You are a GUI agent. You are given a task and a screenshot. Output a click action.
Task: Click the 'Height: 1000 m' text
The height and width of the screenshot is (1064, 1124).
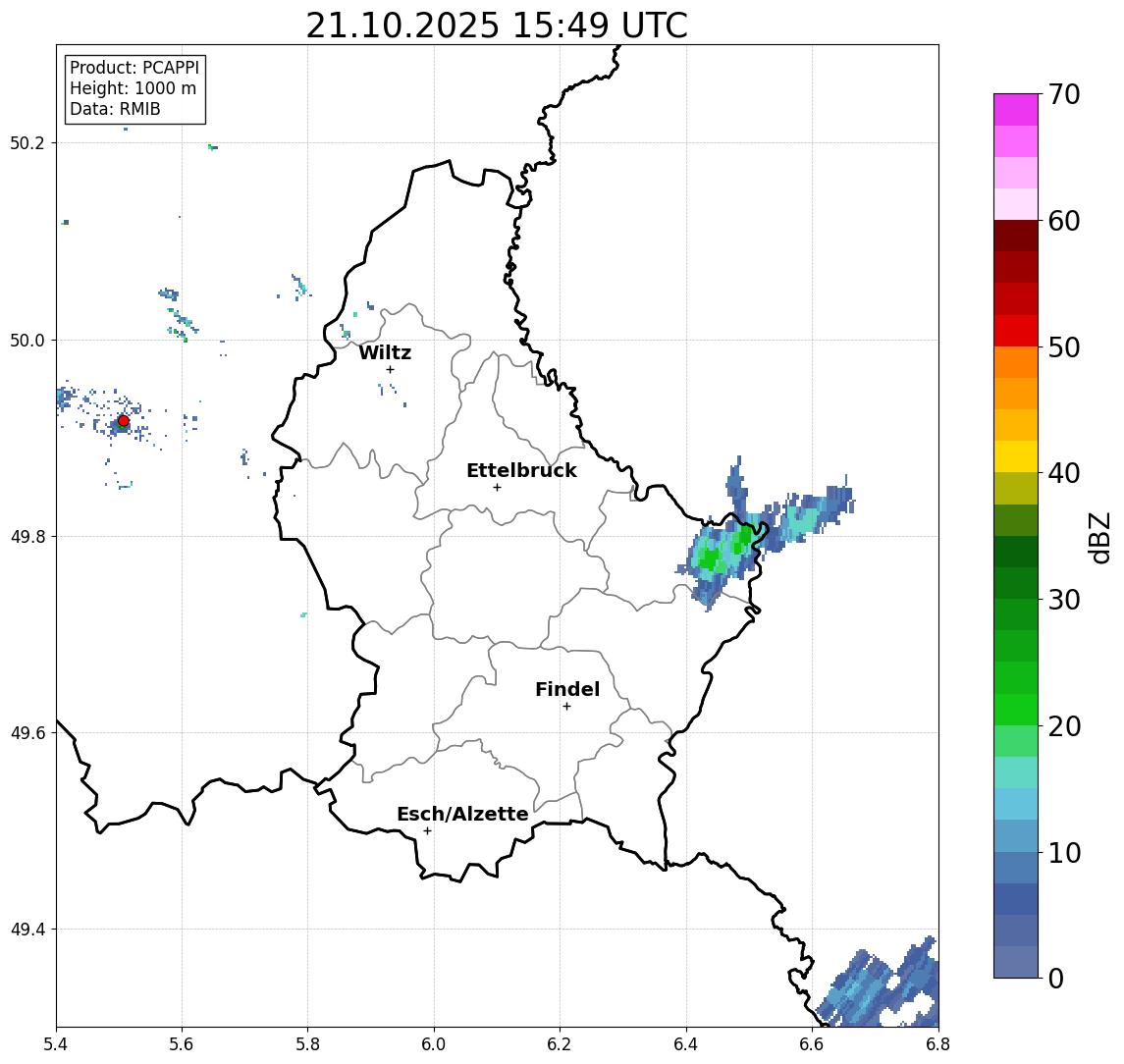[133, 88]
